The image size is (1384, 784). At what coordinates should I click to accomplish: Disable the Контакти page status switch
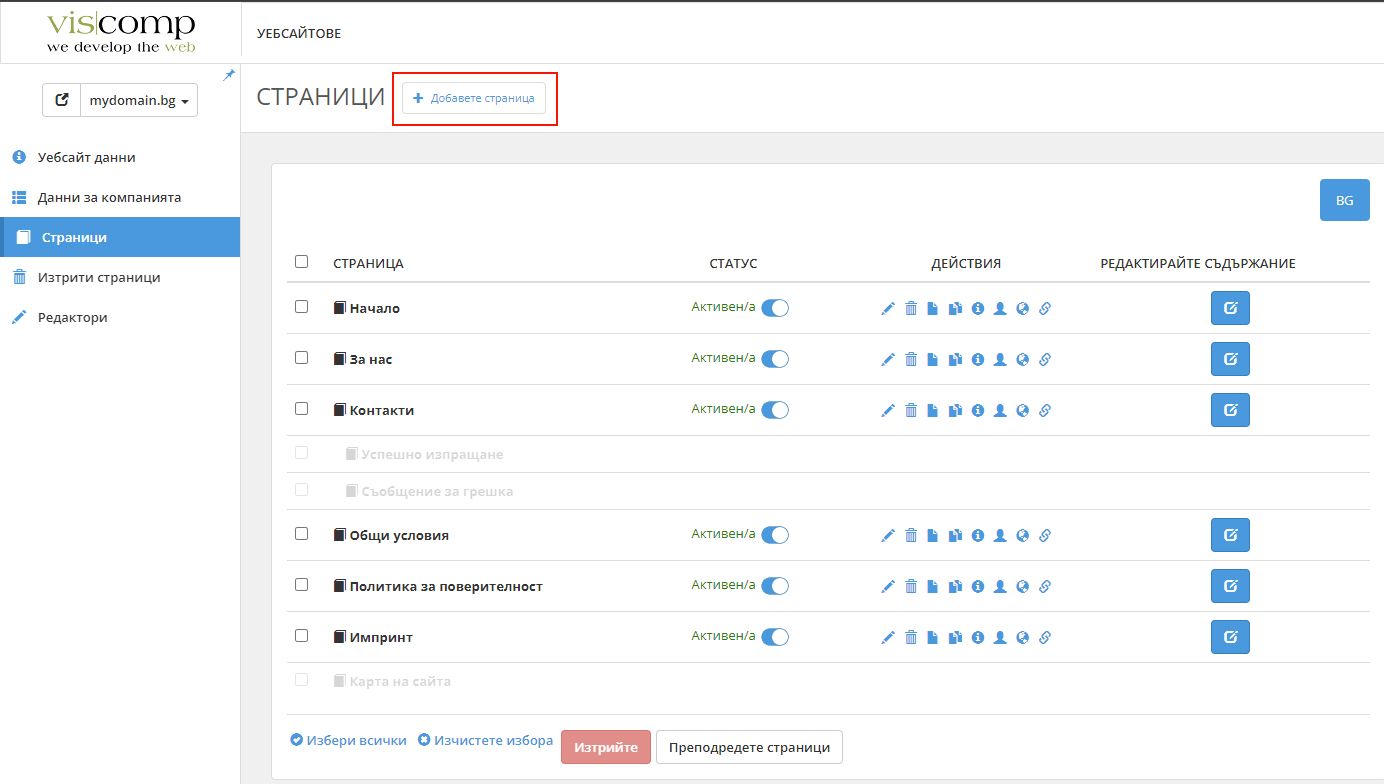coord(775,410)
